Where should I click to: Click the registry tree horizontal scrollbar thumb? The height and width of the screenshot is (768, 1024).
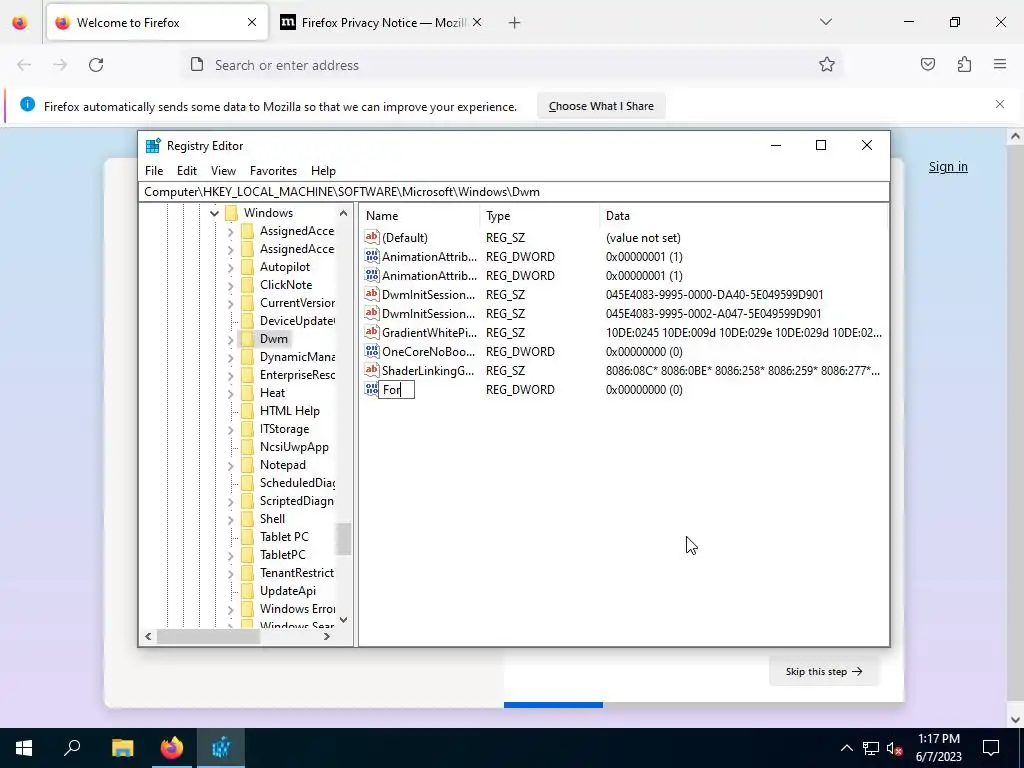209,636
